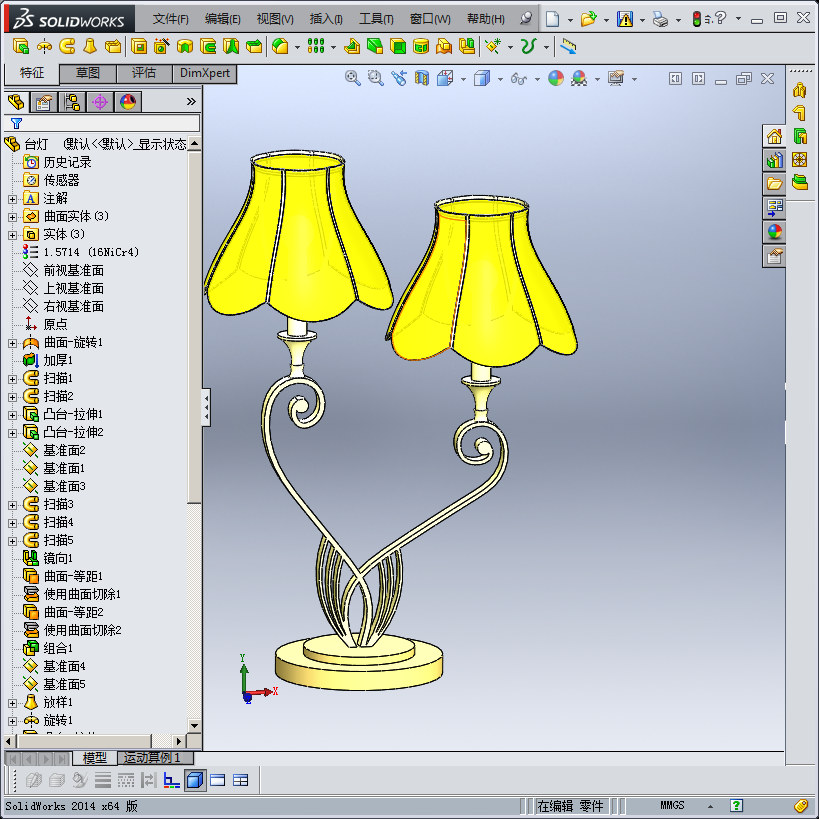
Task: Expand the 扫描1 feature node
Action: coord(12,380)
